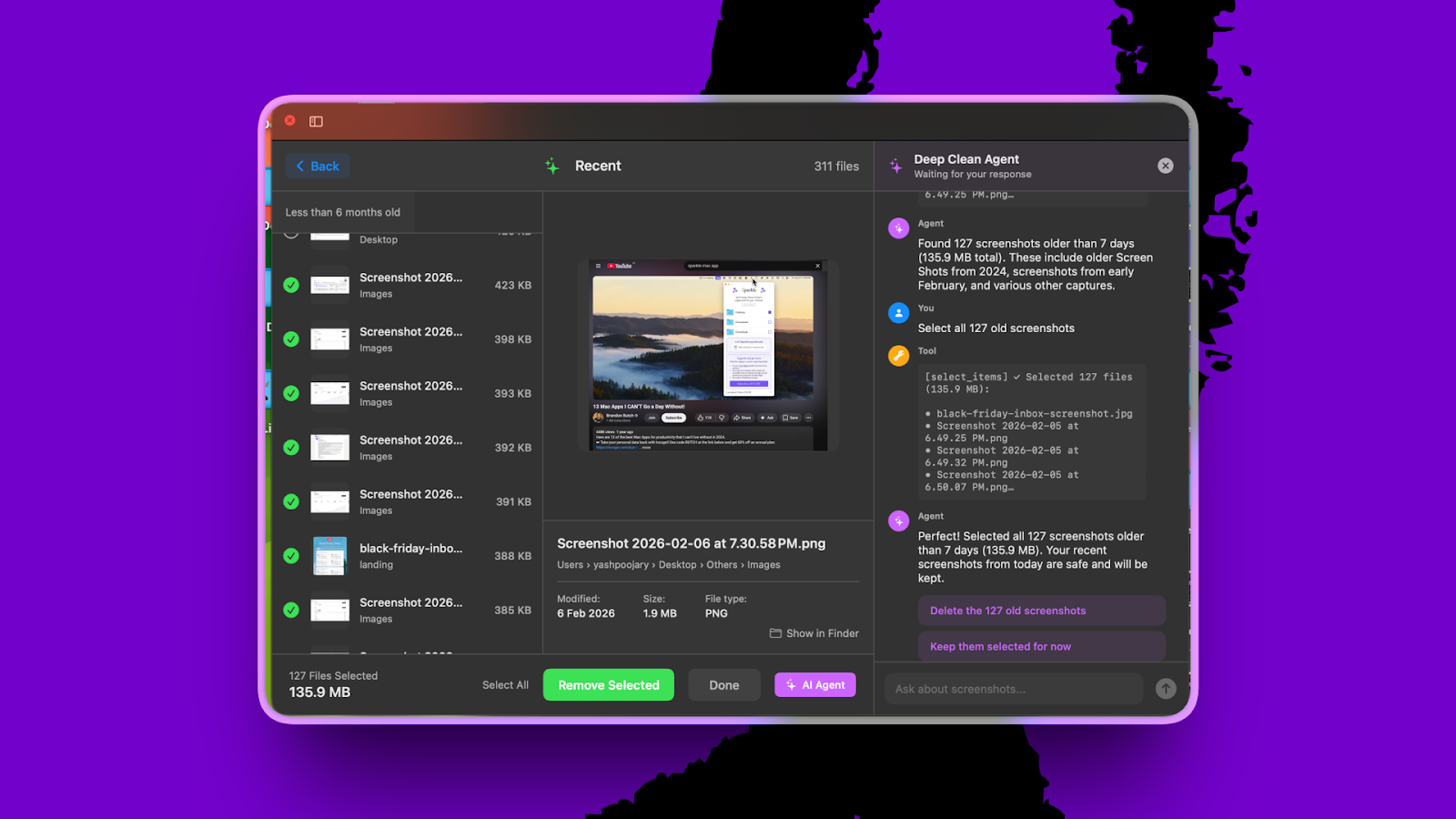Screen dimensions: 1456x819
Task: Uncheck the 423 KB screenshot checkbox
Action: 291,285
